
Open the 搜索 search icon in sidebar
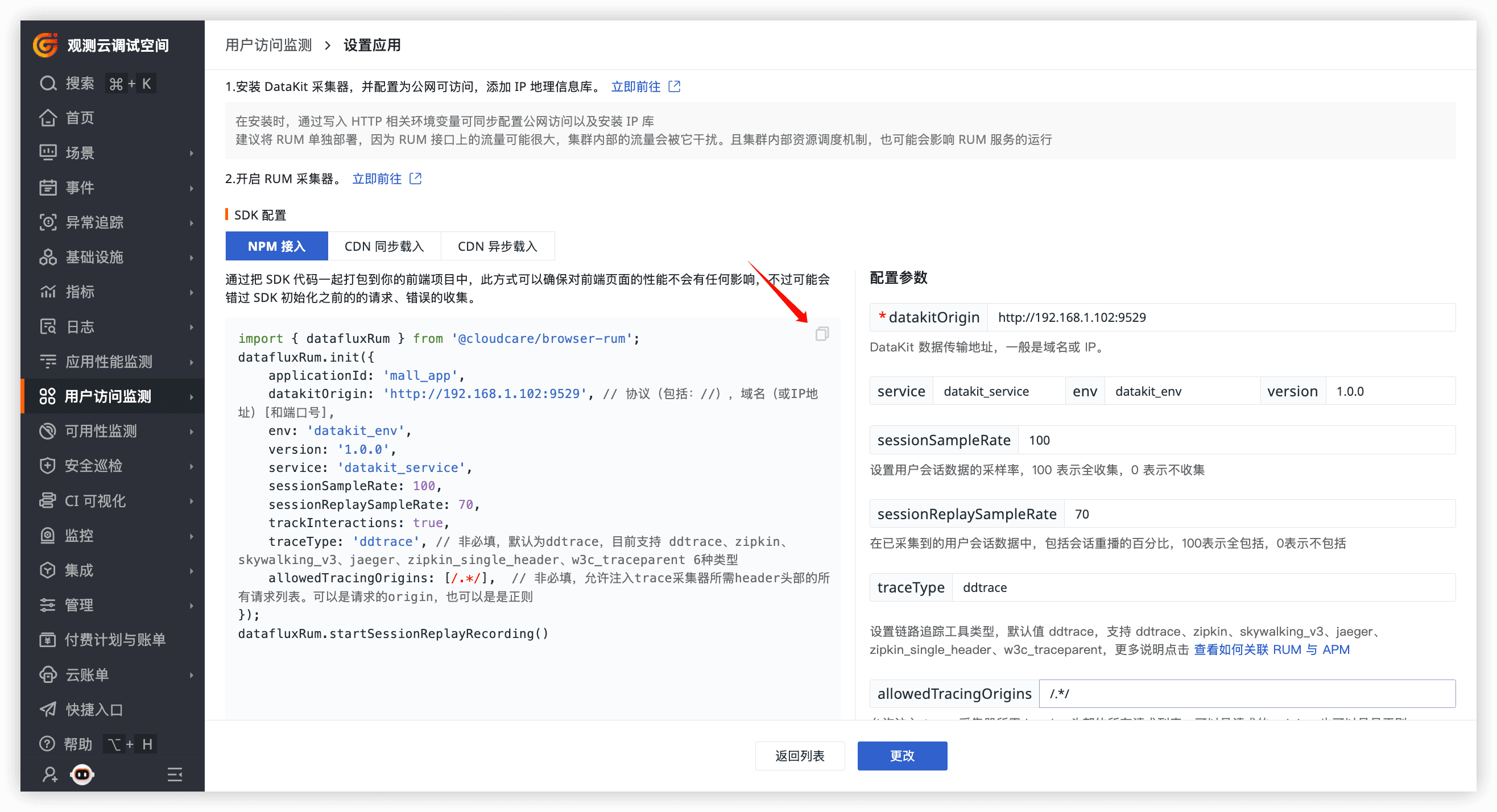coord(49,82)
